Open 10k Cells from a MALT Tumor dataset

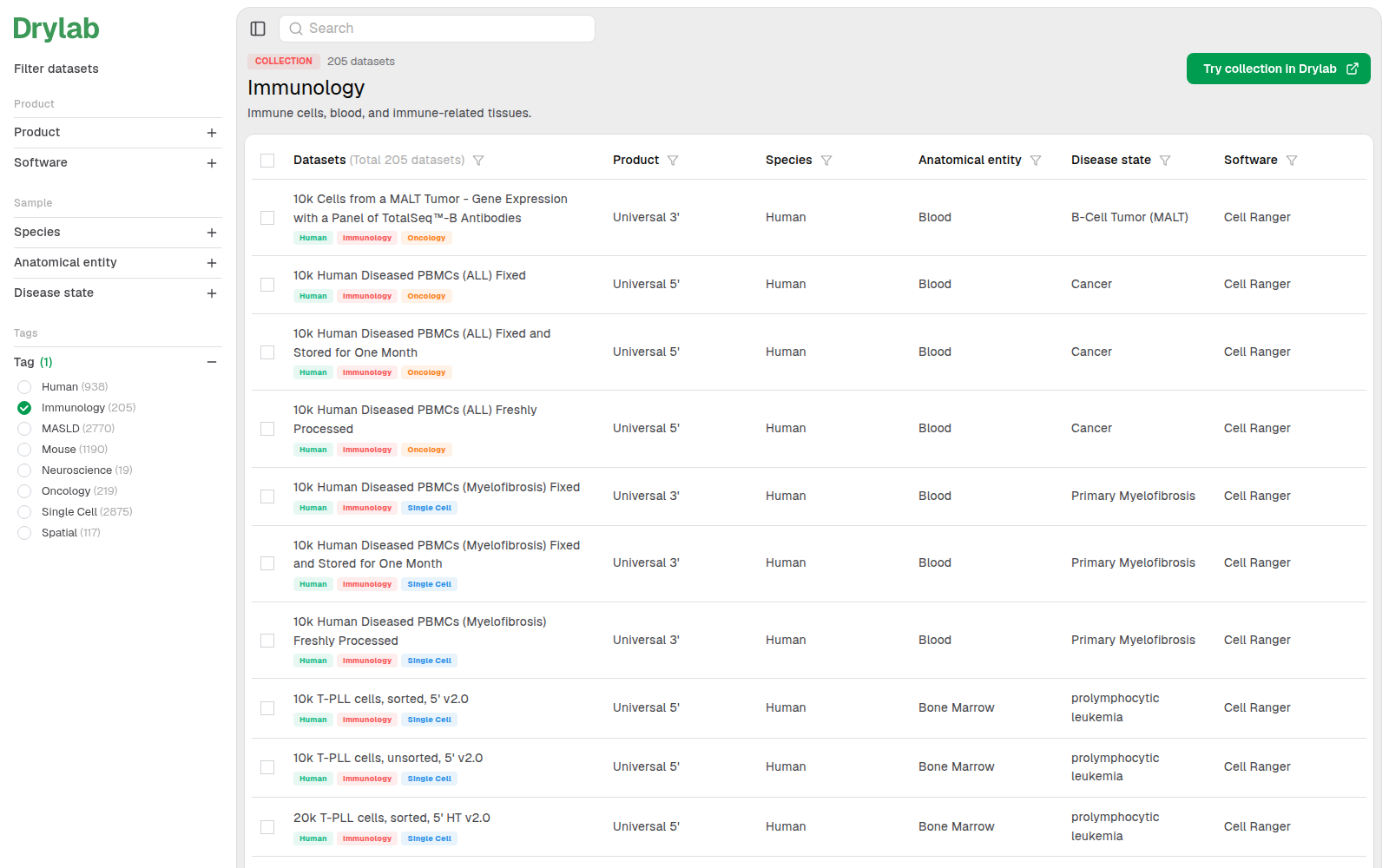point(430,208)
